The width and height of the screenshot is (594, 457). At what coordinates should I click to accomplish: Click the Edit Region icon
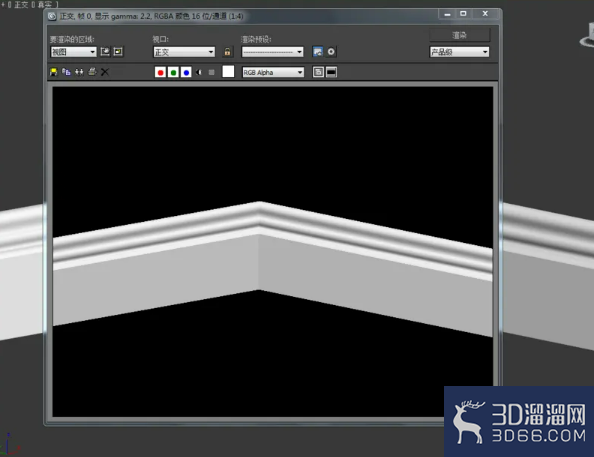coord(105,52)
